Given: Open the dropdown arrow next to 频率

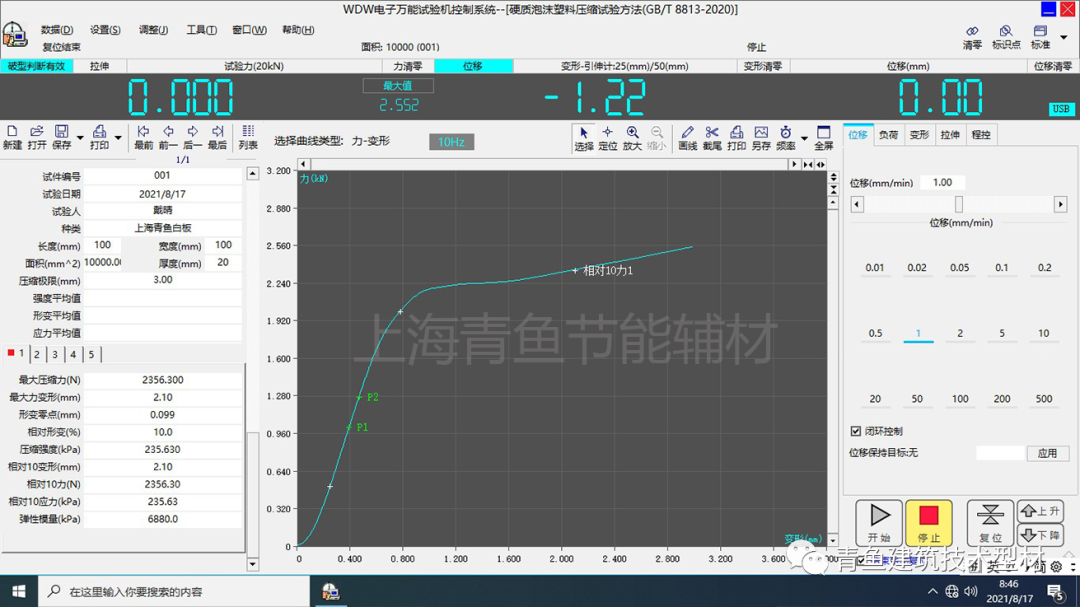Looking at the screenshot, I should click(802, 138).
